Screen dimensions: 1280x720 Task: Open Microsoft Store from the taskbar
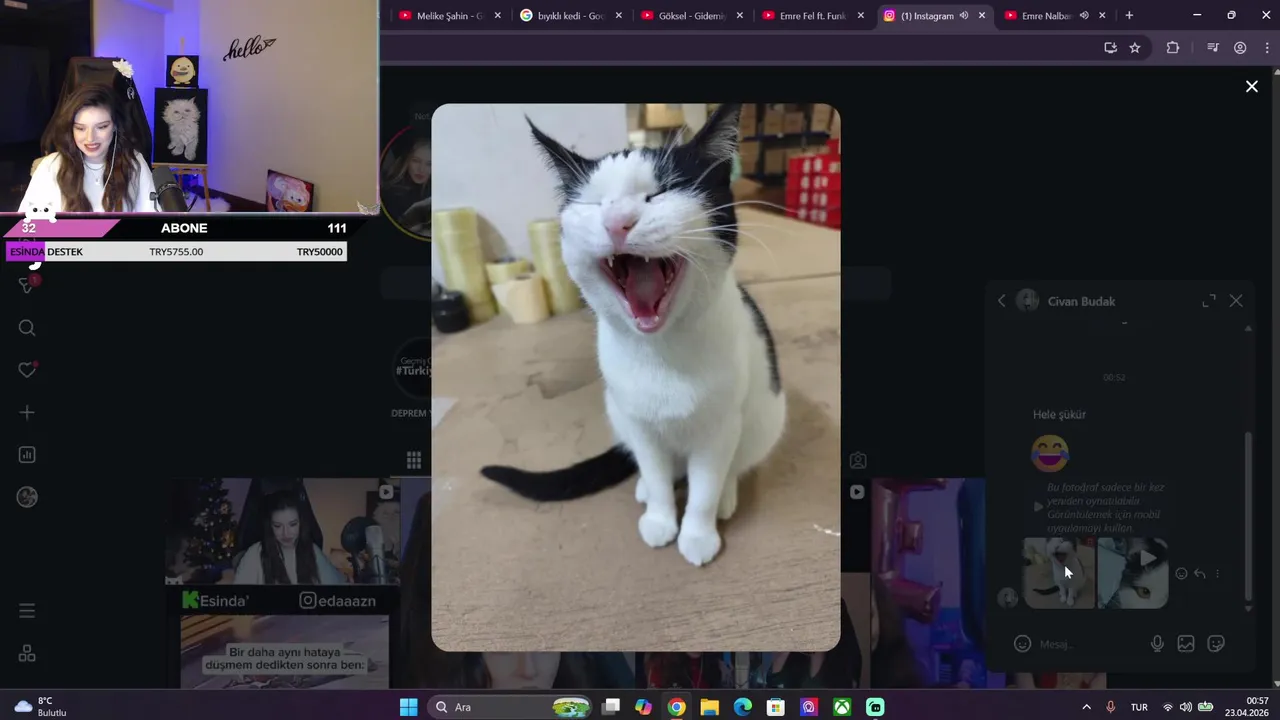(x=775, y=707)
